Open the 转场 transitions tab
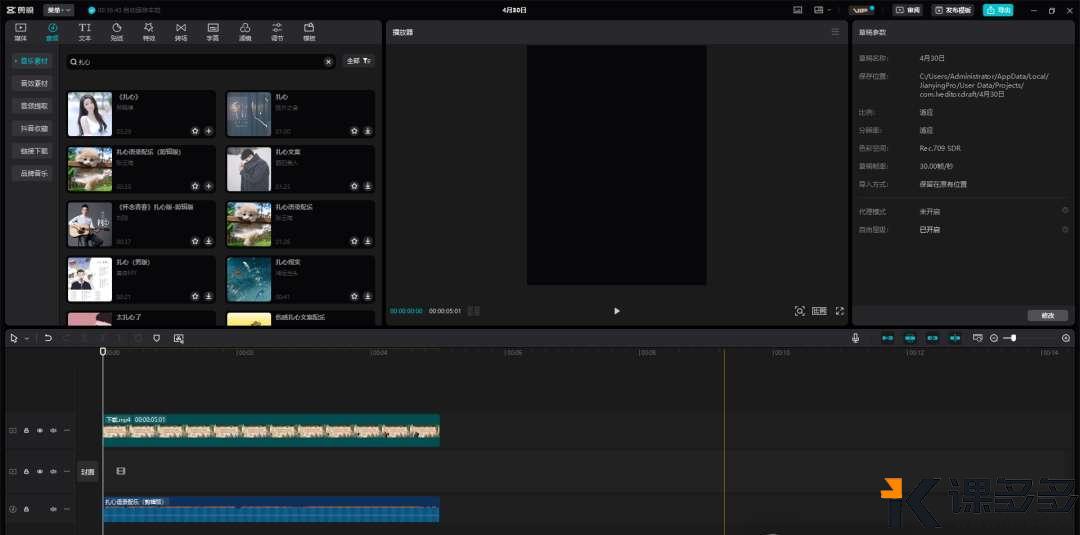 tap(180, 32)
